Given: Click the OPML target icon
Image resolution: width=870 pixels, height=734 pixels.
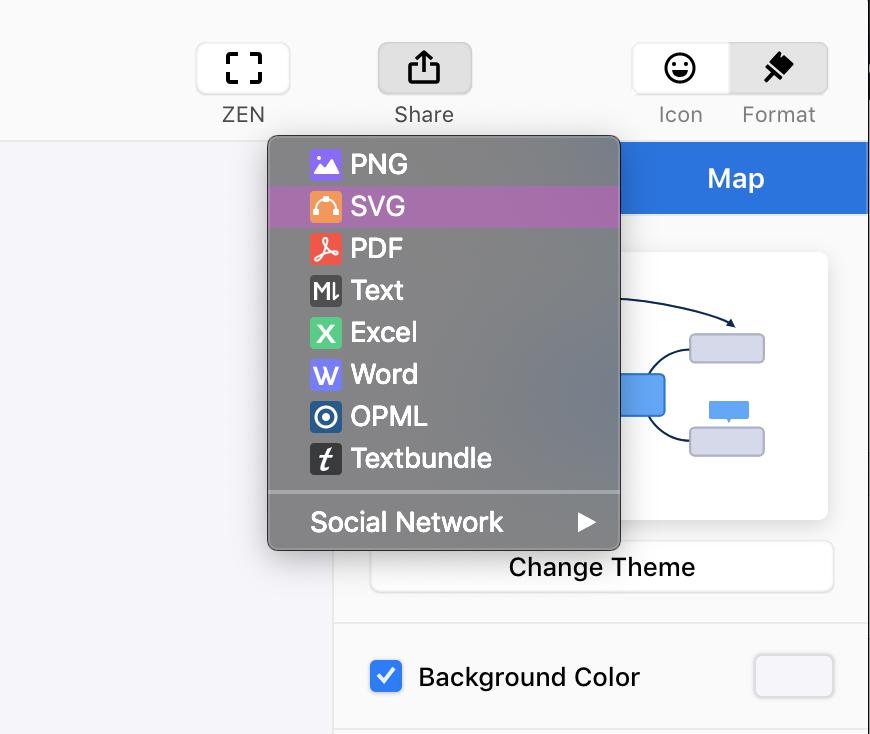Looking at the screenshot, I should pos(326,417).
